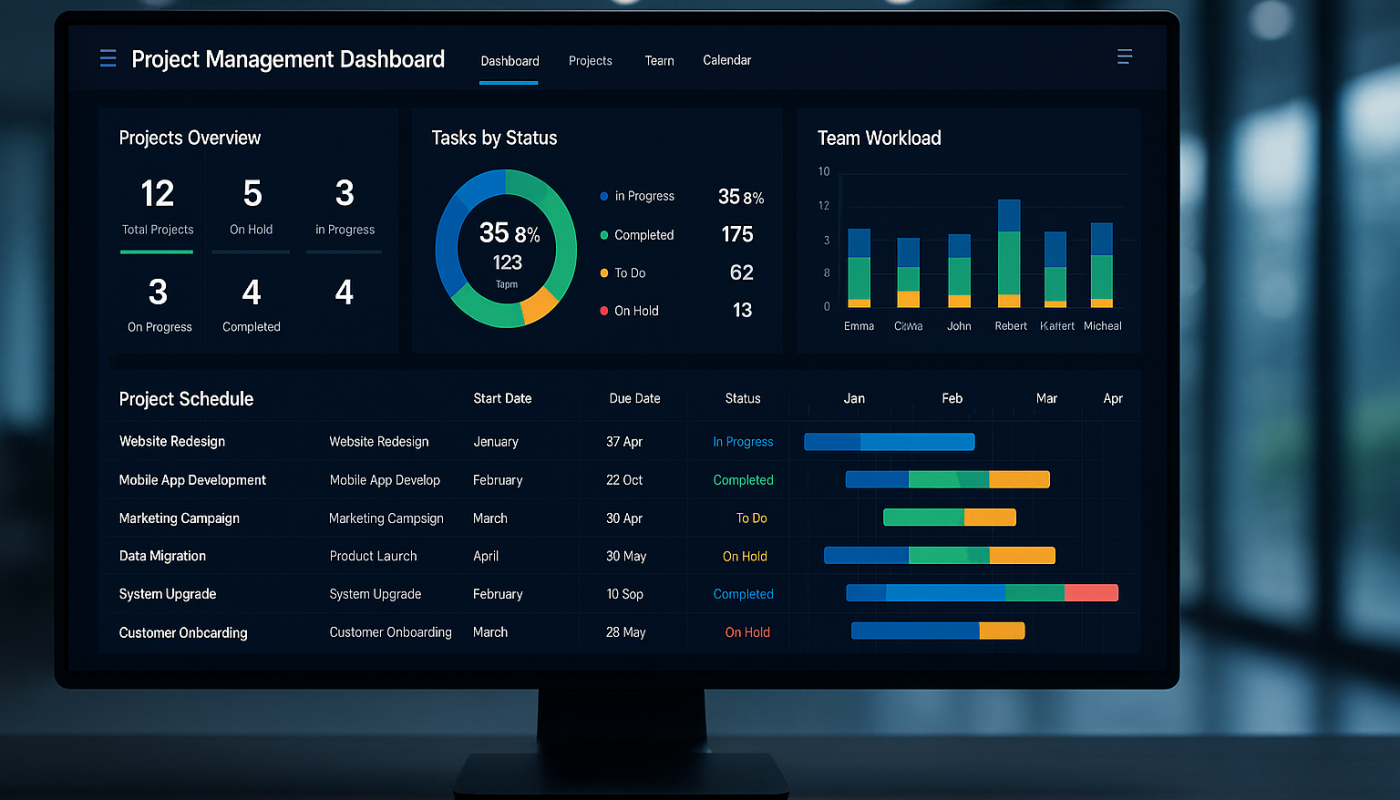This screenshot has width=1400, height=800.
Task: Click the center of the tasks donut chart
Action: [506, 249]
